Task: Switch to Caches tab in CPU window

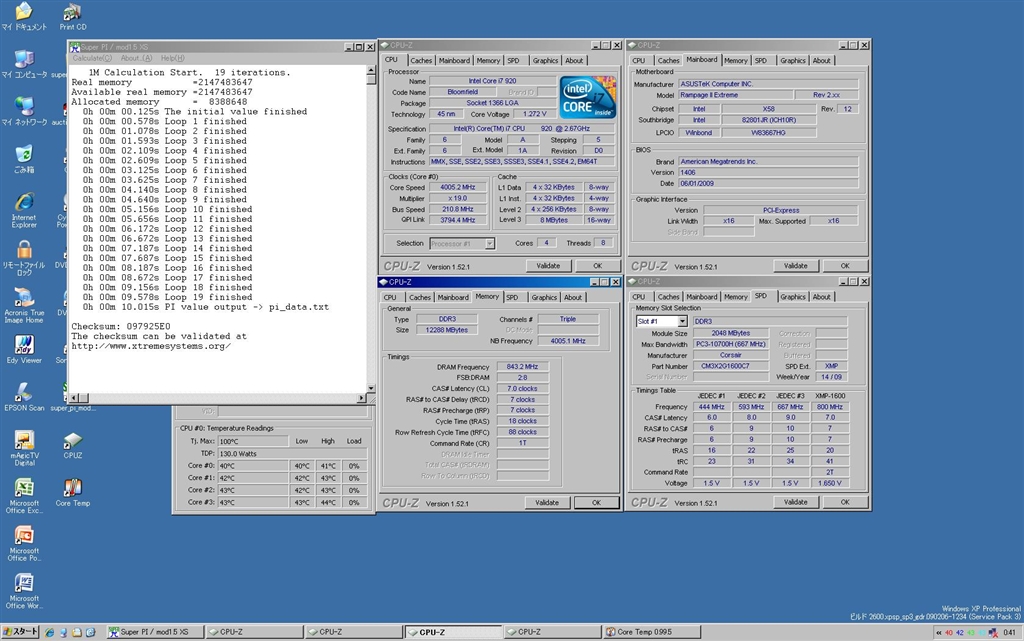Action: (420, 60)
